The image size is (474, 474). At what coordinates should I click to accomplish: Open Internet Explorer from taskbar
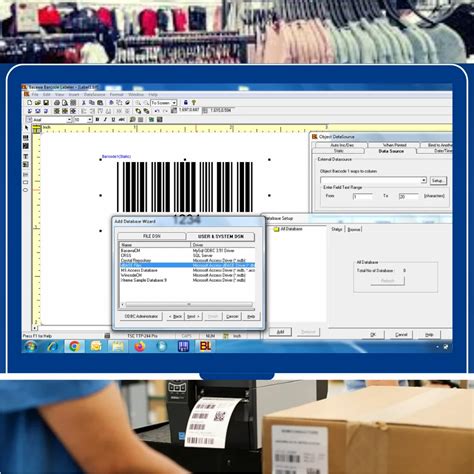pyautogui.click(x=53, y=346)
